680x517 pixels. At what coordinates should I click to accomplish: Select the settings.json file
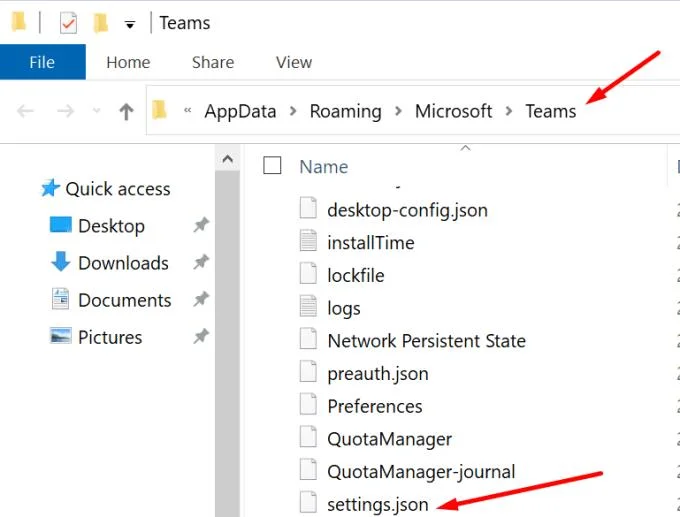[x=378, y=504]
